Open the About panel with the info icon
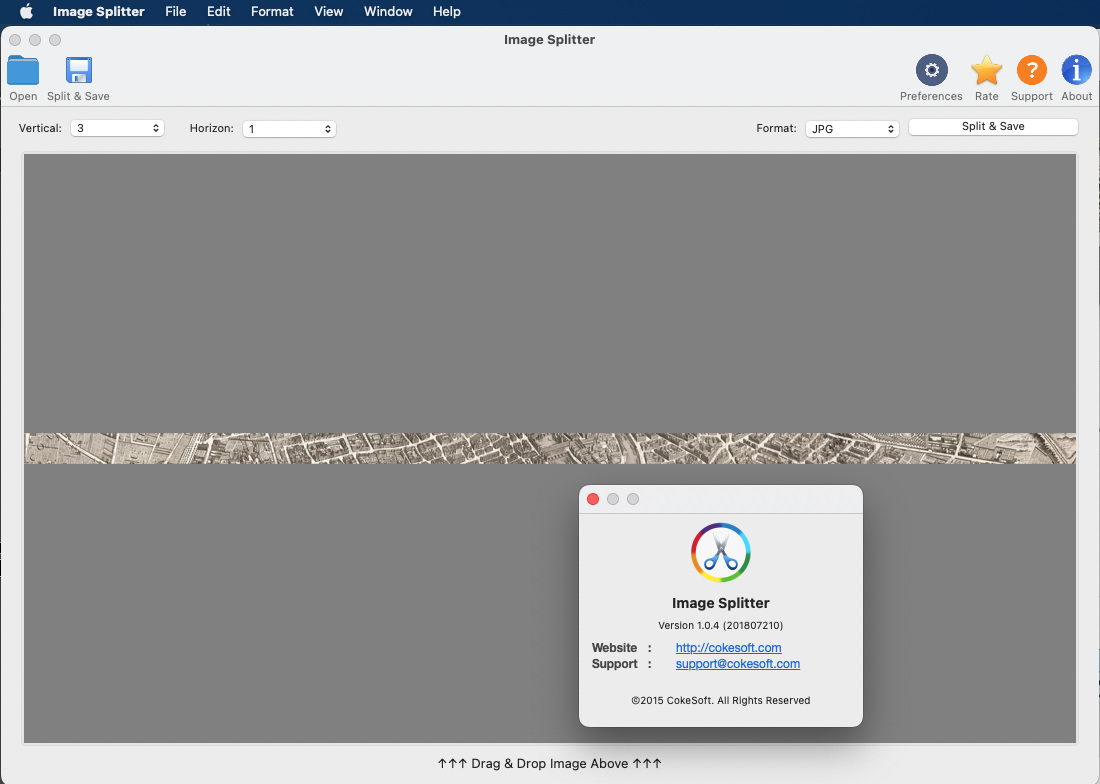Image resolution: width=1100 pixels, height=784 pixels. [x=1075, y=70]
